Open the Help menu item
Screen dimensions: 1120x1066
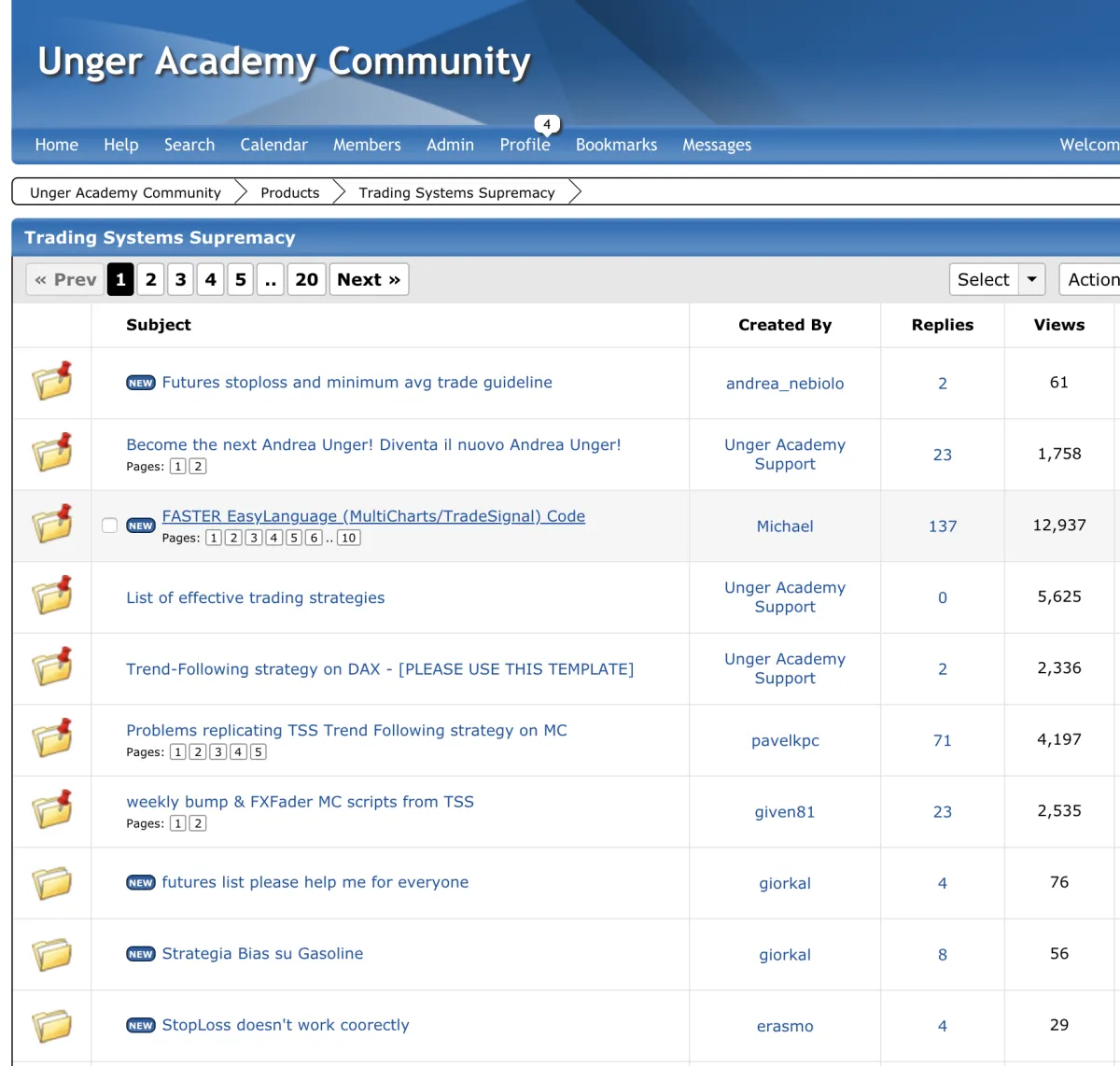click(x=121, y=145)
